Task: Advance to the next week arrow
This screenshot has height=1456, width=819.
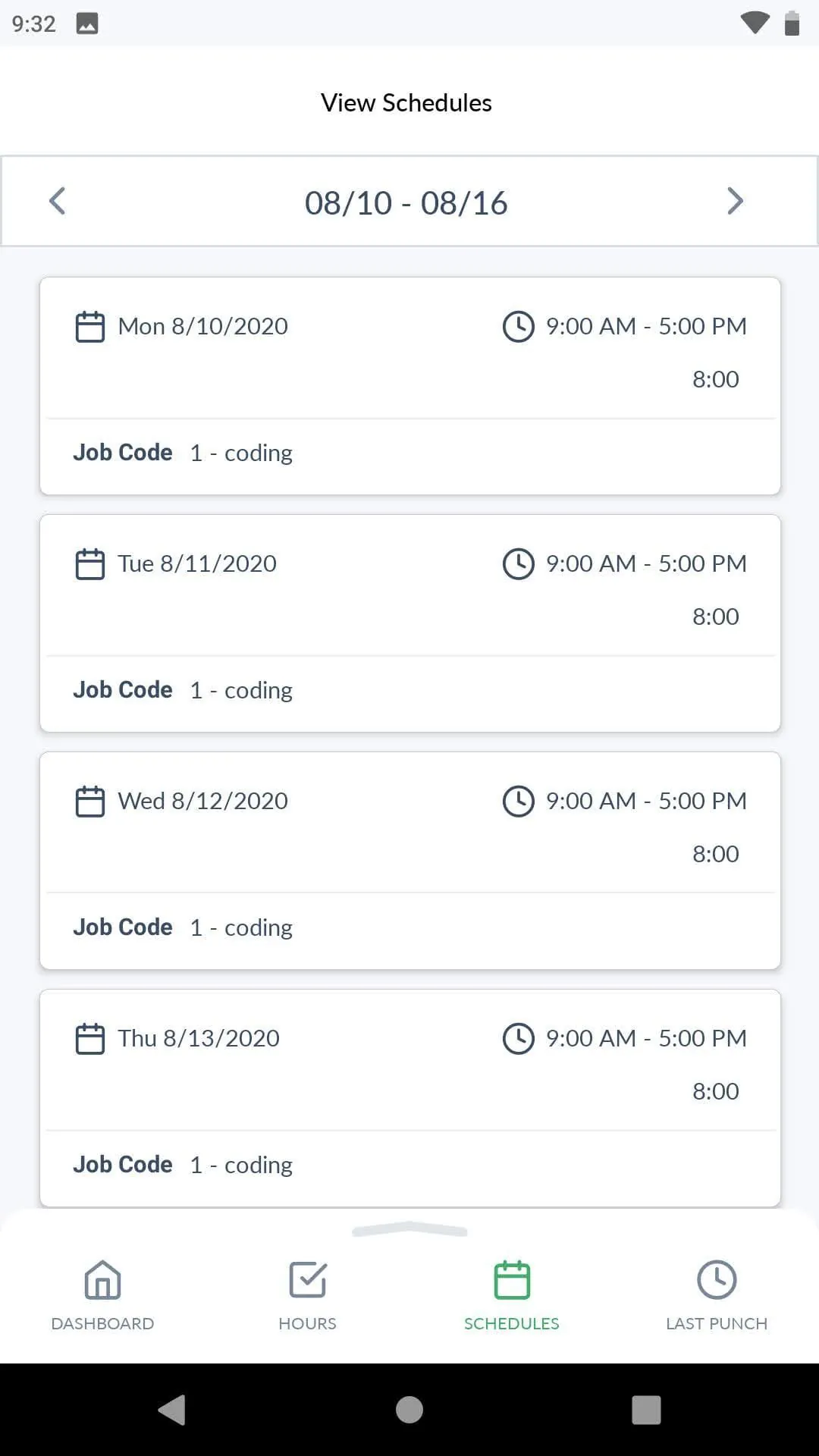Action: [x=734, y=202]
